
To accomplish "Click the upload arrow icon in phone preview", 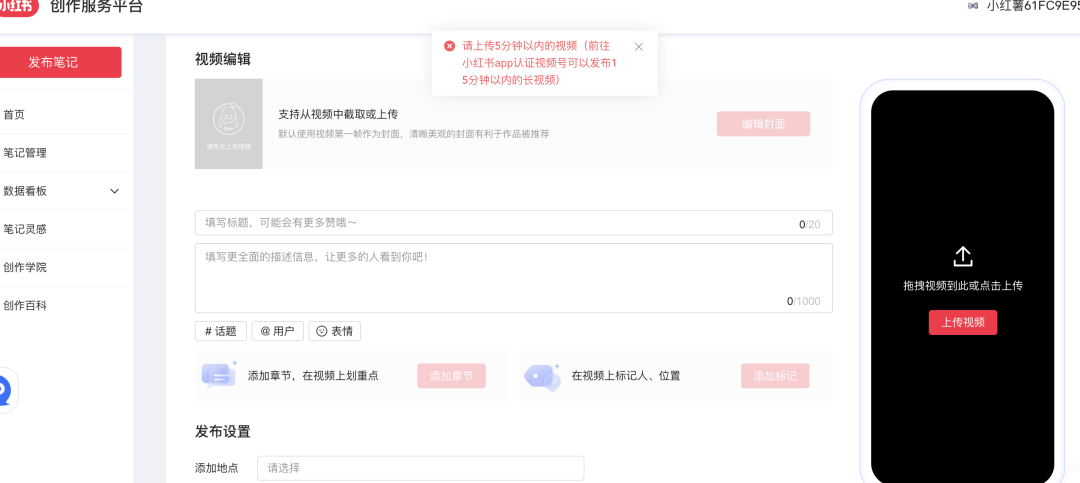I will click(x=962, y=256).
